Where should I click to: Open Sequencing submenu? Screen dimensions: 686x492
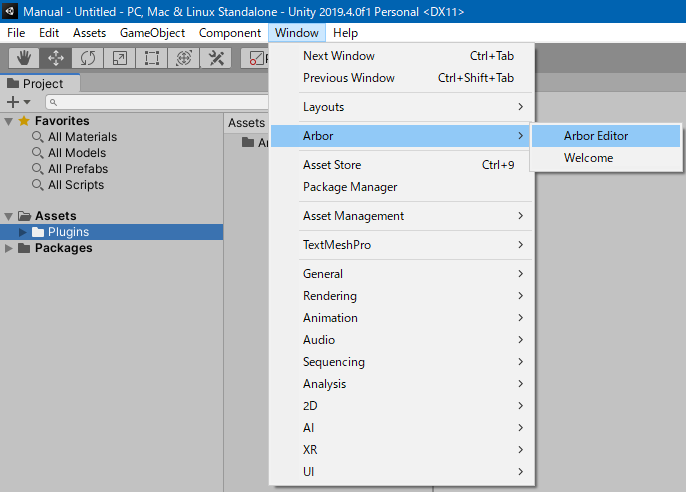coord(402,362)
